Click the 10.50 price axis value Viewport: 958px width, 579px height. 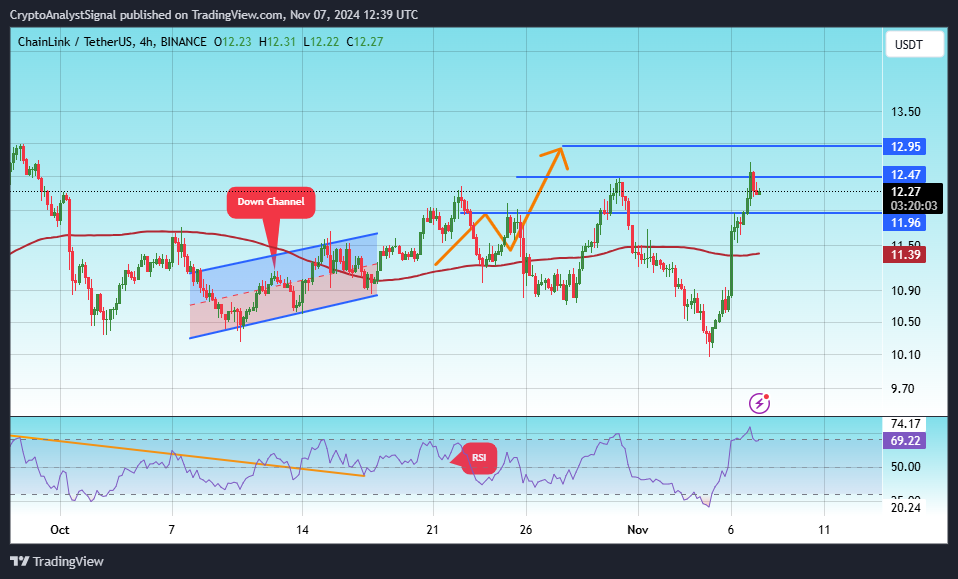pyautogui.click(x=905, y=322)
